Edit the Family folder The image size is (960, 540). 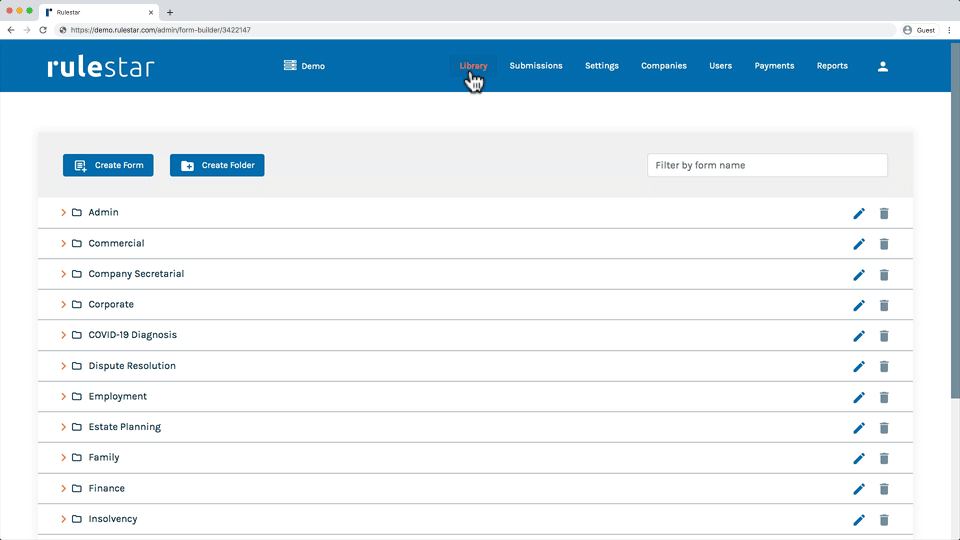click(x=859, y=458)
